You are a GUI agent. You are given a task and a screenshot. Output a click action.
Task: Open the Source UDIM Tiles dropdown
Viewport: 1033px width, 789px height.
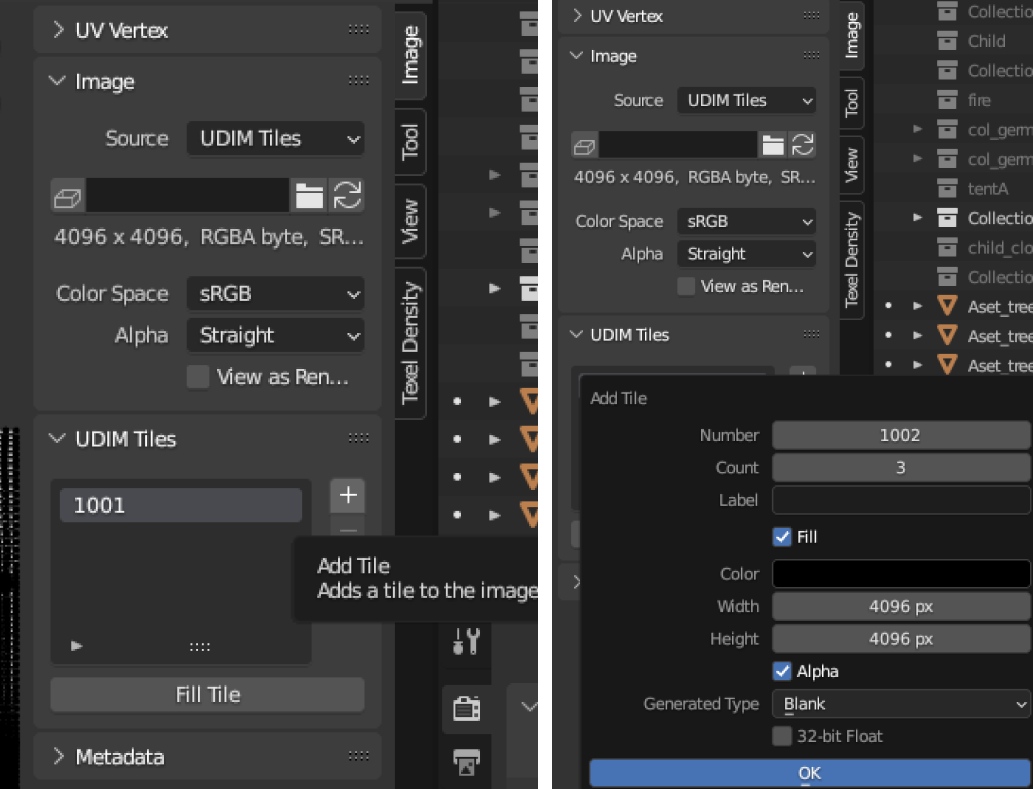point(275,138)
